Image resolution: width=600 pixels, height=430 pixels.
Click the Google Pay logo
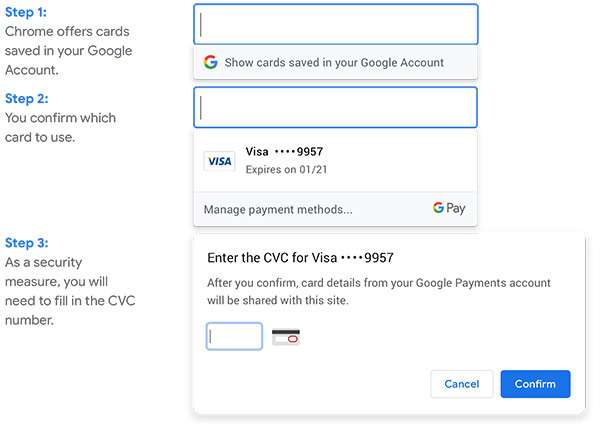(449, 209)
